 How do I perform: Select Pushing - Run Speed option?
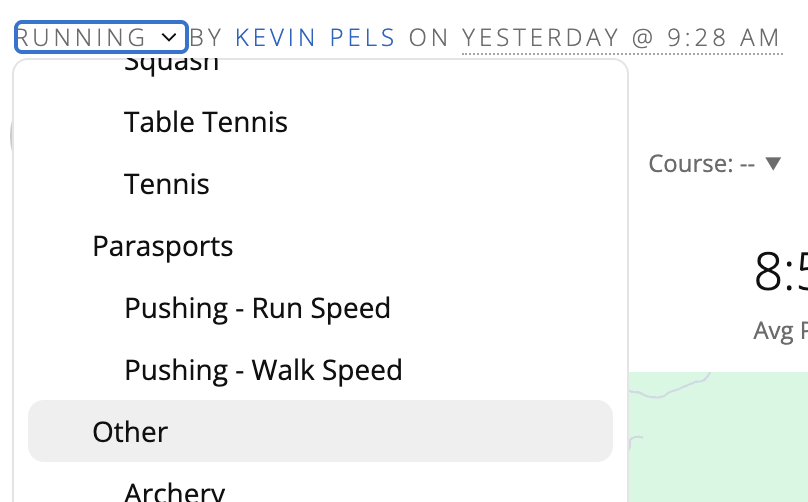tap(257, 308)
